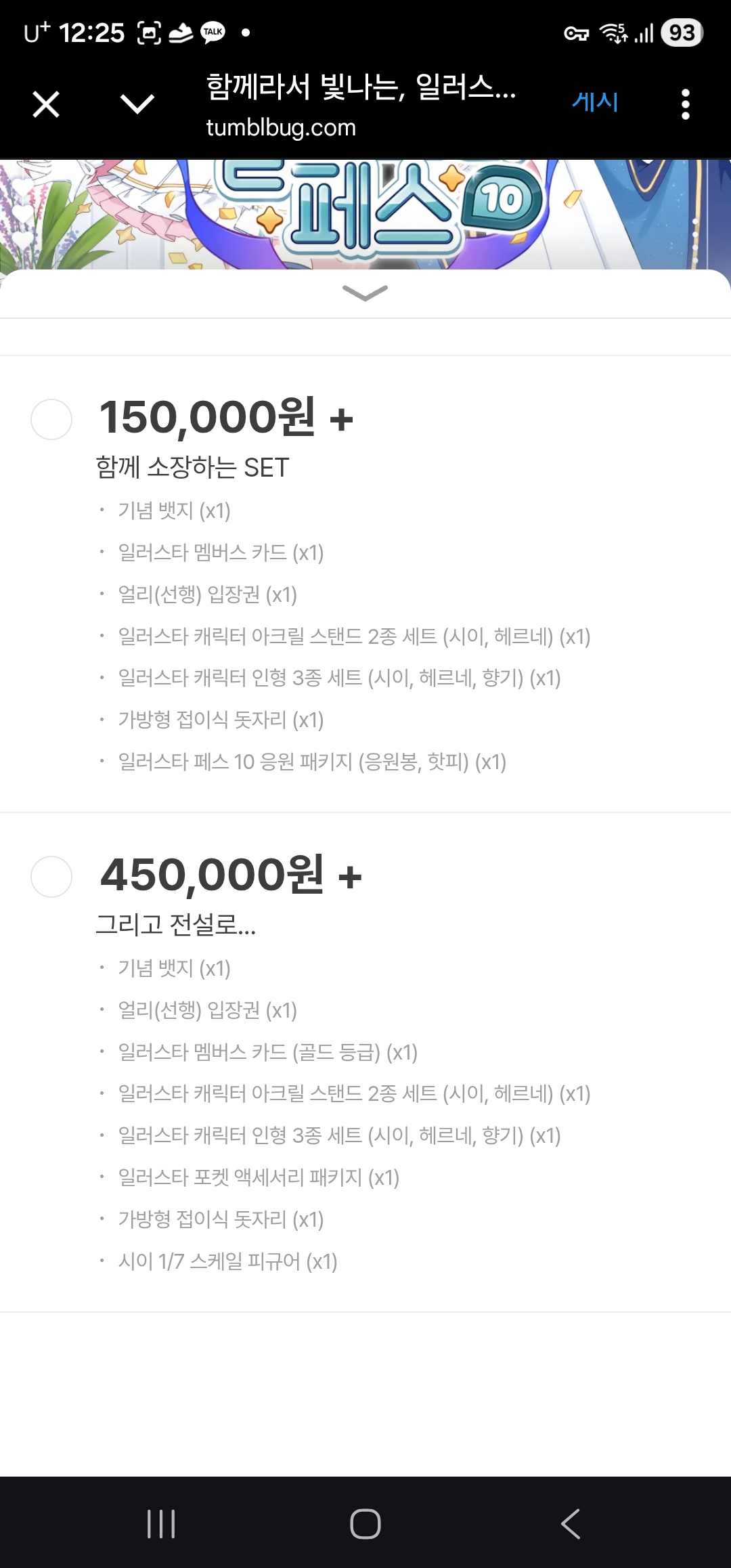Tap the Wi-Fi status icon
Screen dimensions: 731x1568
(x=613, y=32)
